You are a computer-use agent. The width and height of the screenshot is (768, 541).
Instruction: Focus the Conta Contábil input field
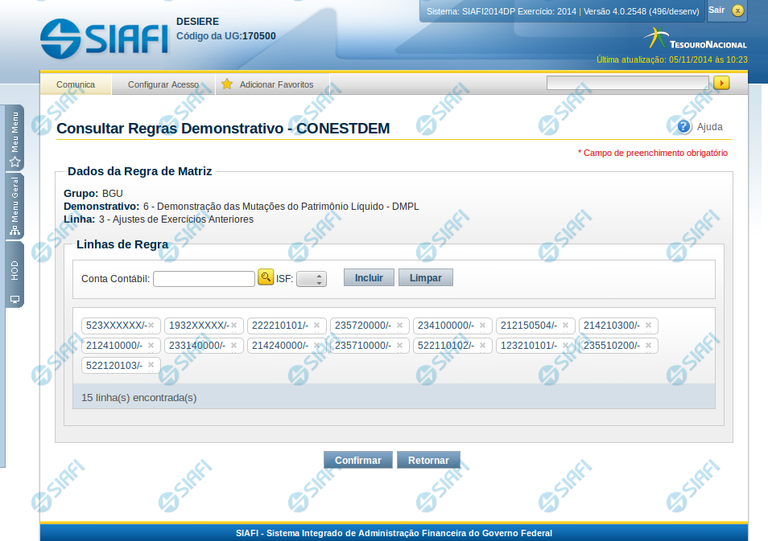click(204, 279)
